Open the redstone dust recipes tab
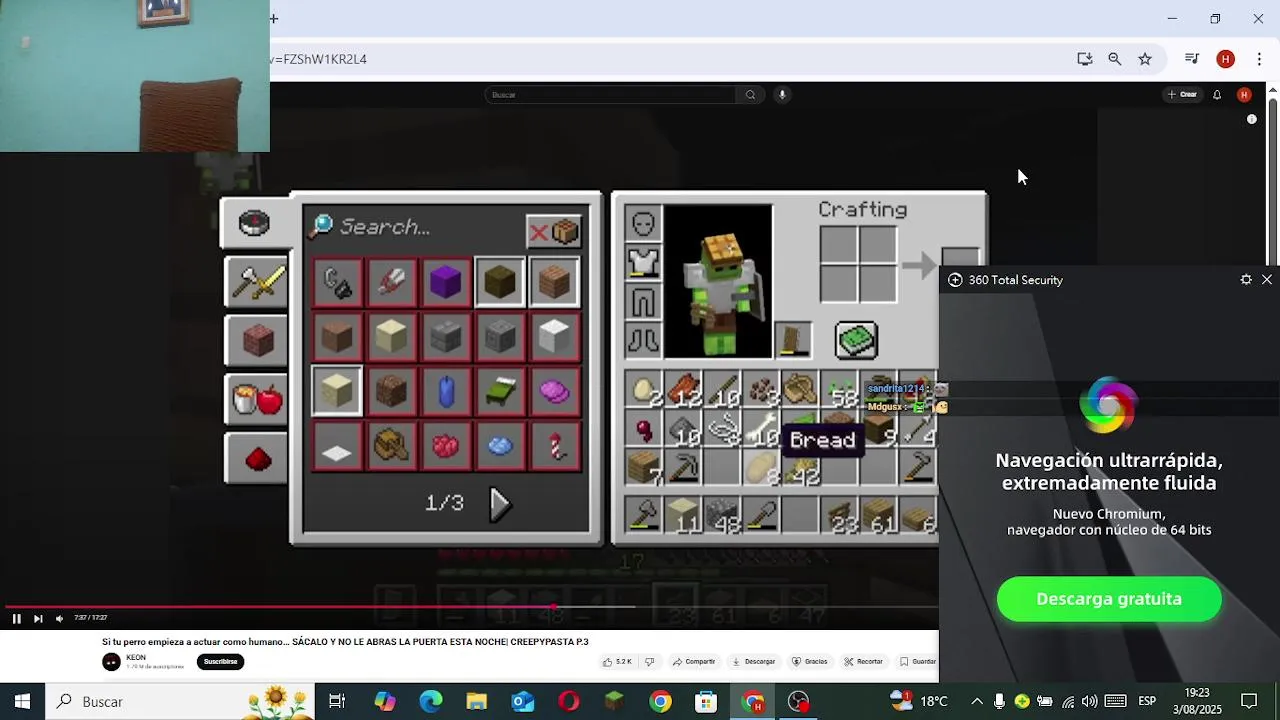Viewport: 1280px width, 720px height. click(258, 458)
